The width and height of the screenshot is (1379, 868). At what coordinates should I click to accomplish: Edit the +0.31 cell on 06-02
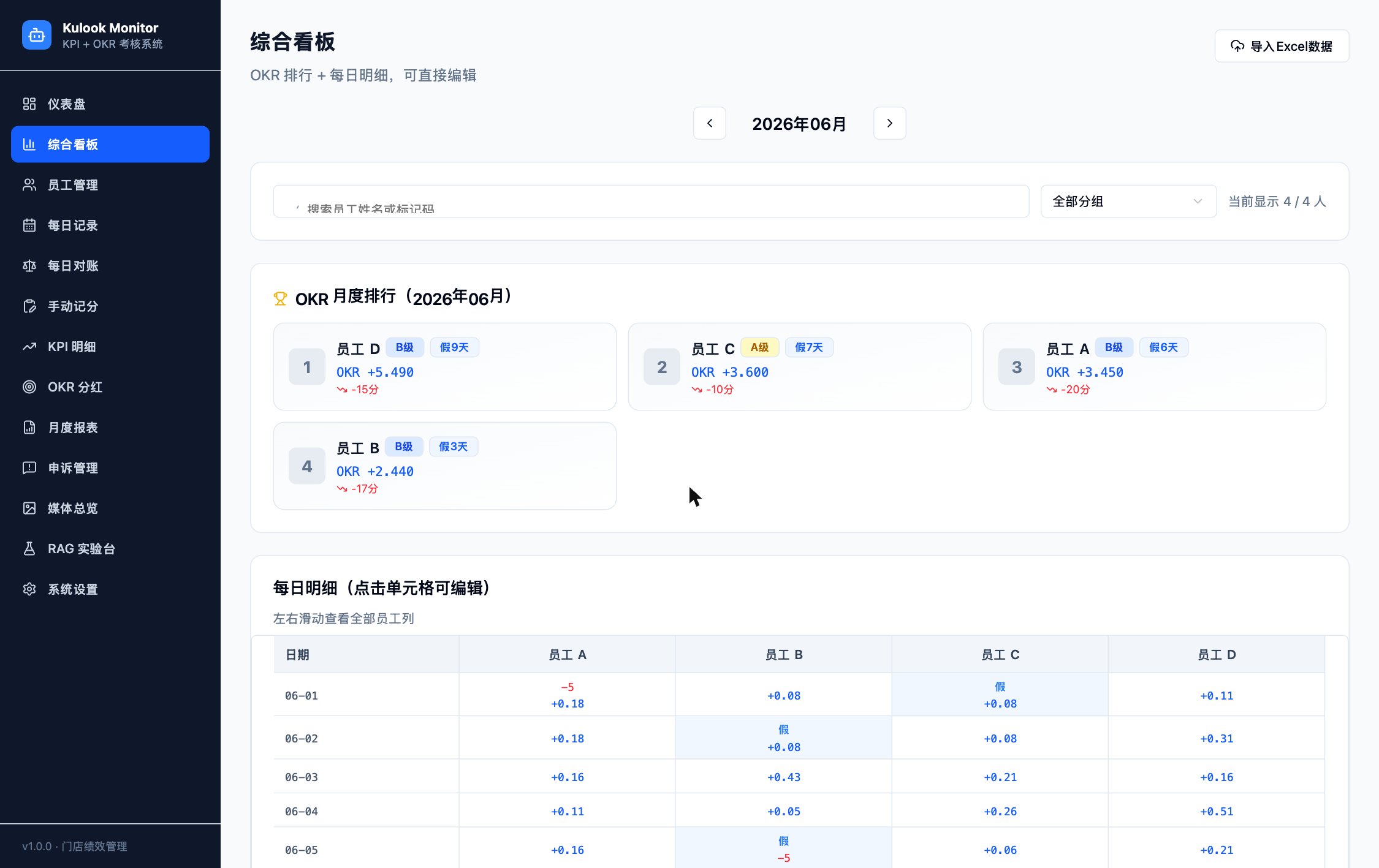1216,738
